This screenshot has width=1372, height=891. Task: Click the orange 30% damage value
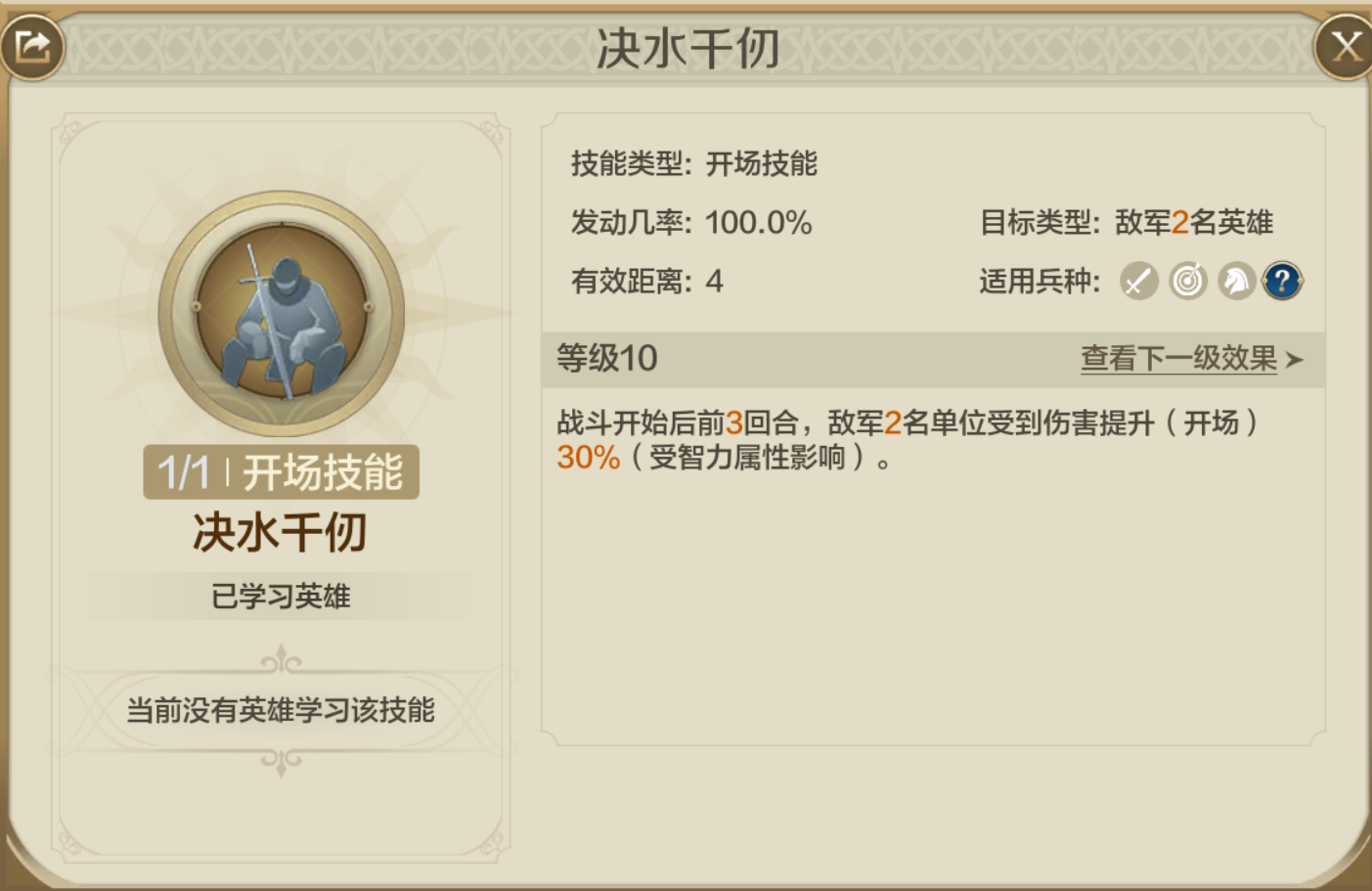pos(589,457)
